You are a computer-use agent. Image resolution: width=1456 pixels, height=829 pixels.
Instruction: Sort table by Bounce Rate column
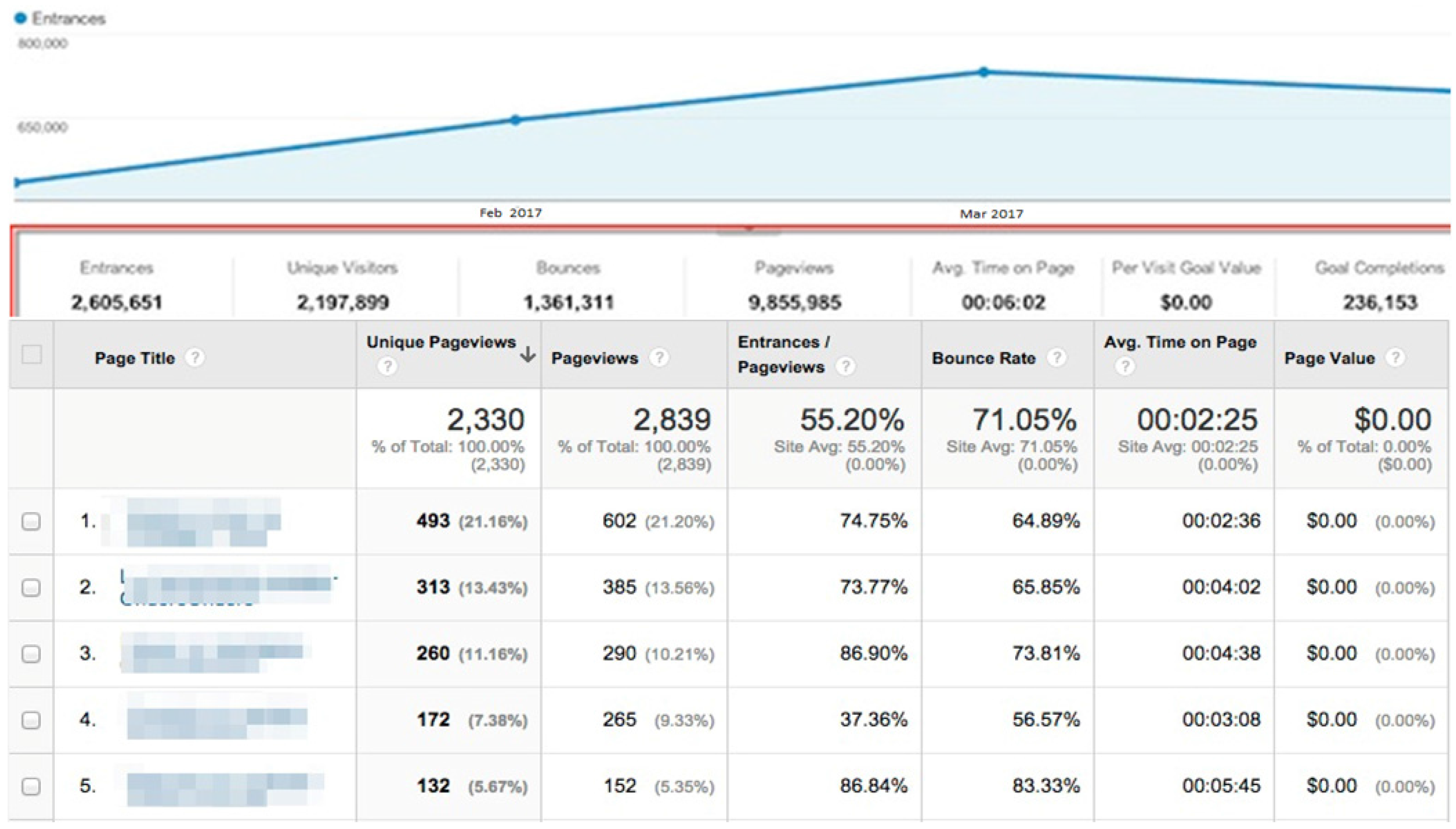pos(984,358)
